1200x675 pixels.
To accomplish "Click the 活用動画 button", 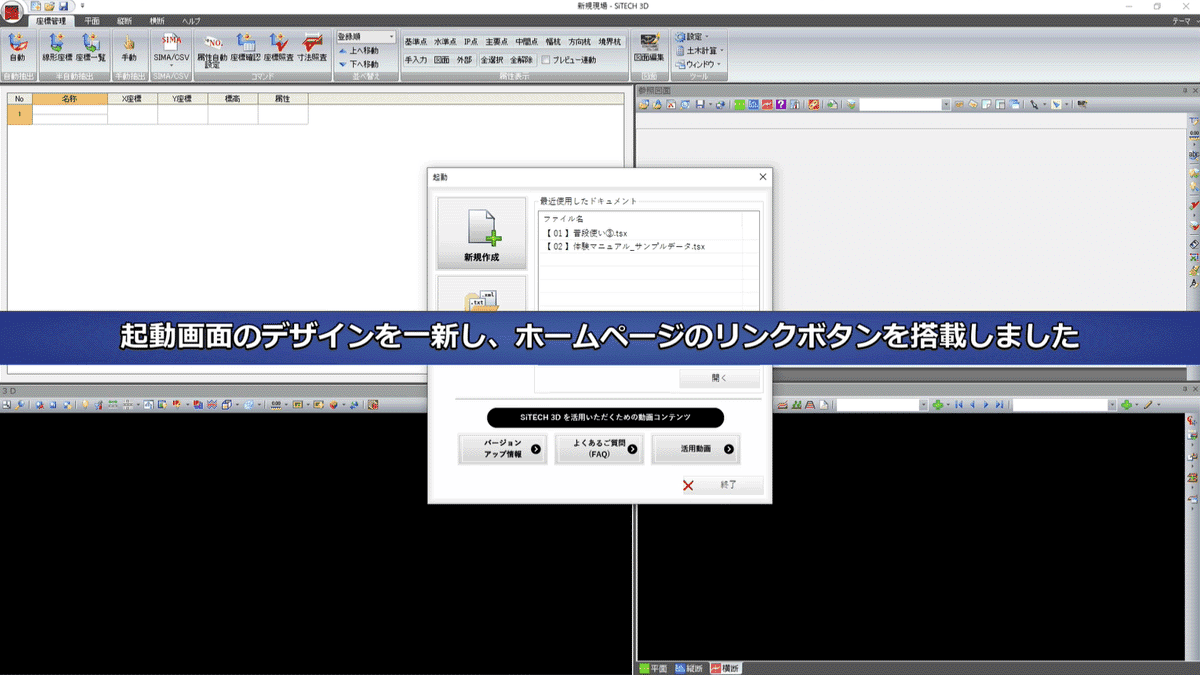I will click(696, 449).
